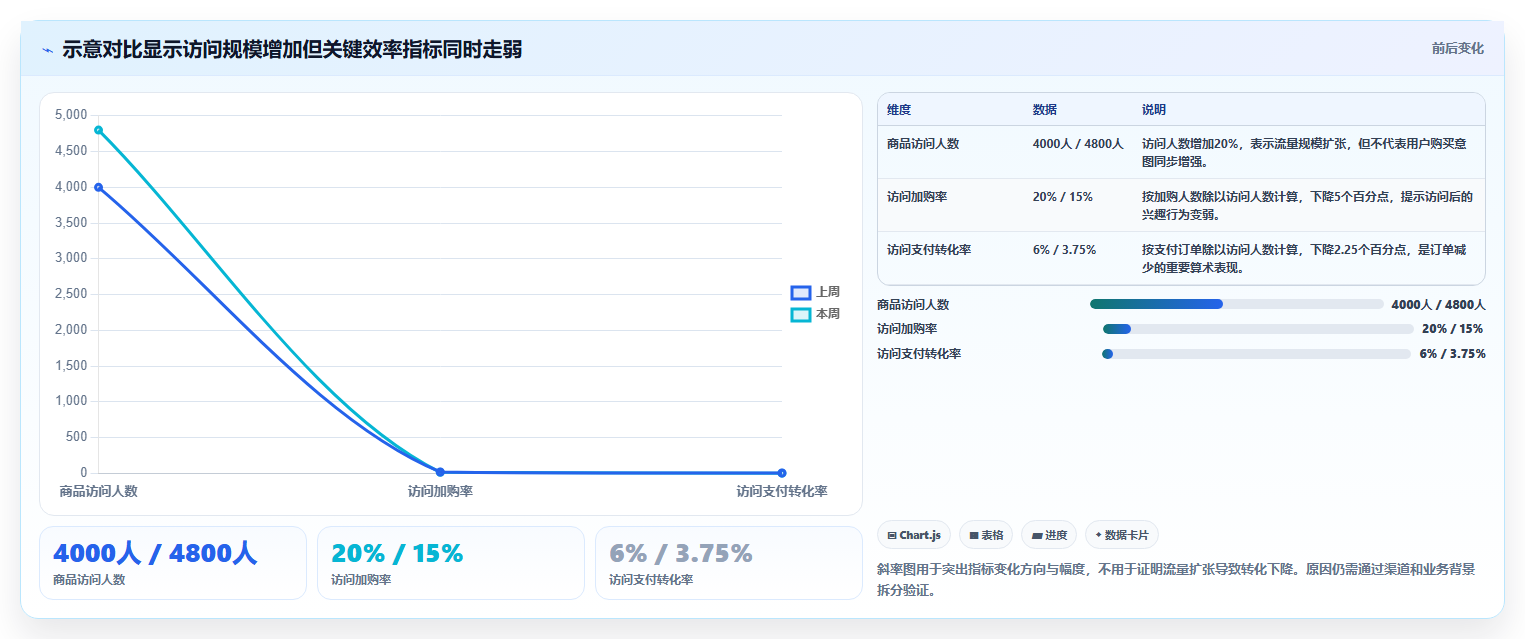Click the 20% / 15% value after the progress bar
Image resolution: width=1525 pixels, height=639 pixels.
pos(1452,329)
